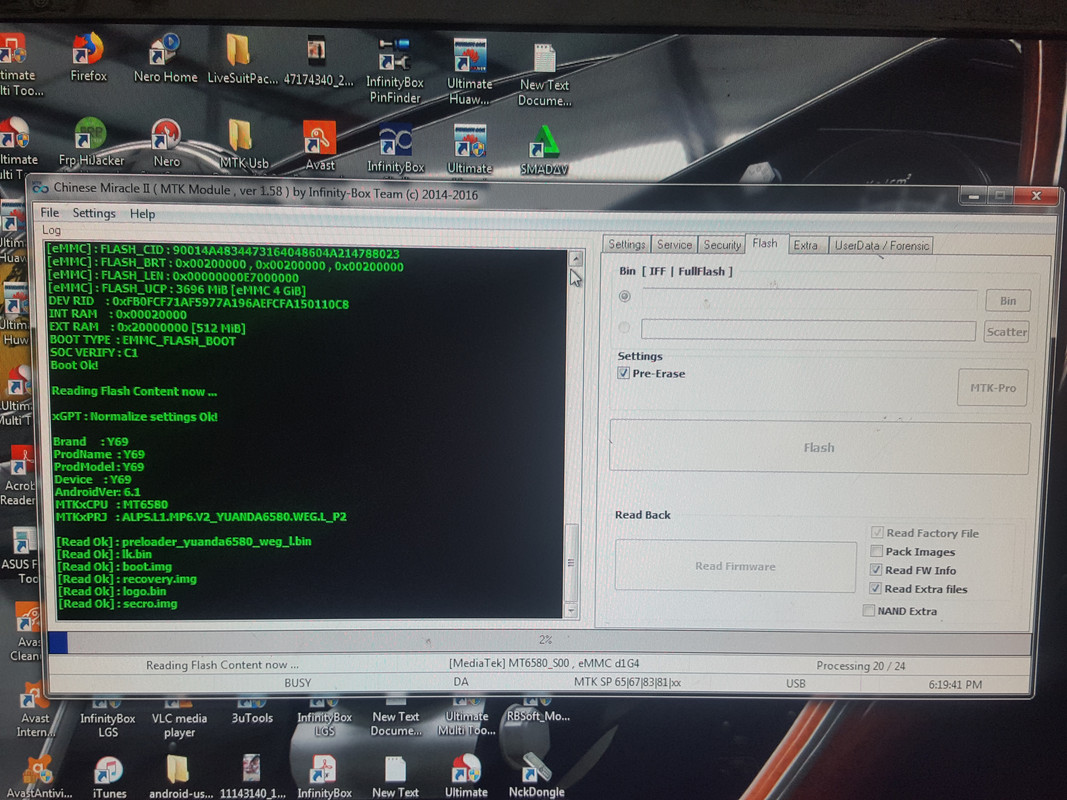Click the Read Firmware button
The height and width of the screenshot is (800, 1067).
pos(735,566)
